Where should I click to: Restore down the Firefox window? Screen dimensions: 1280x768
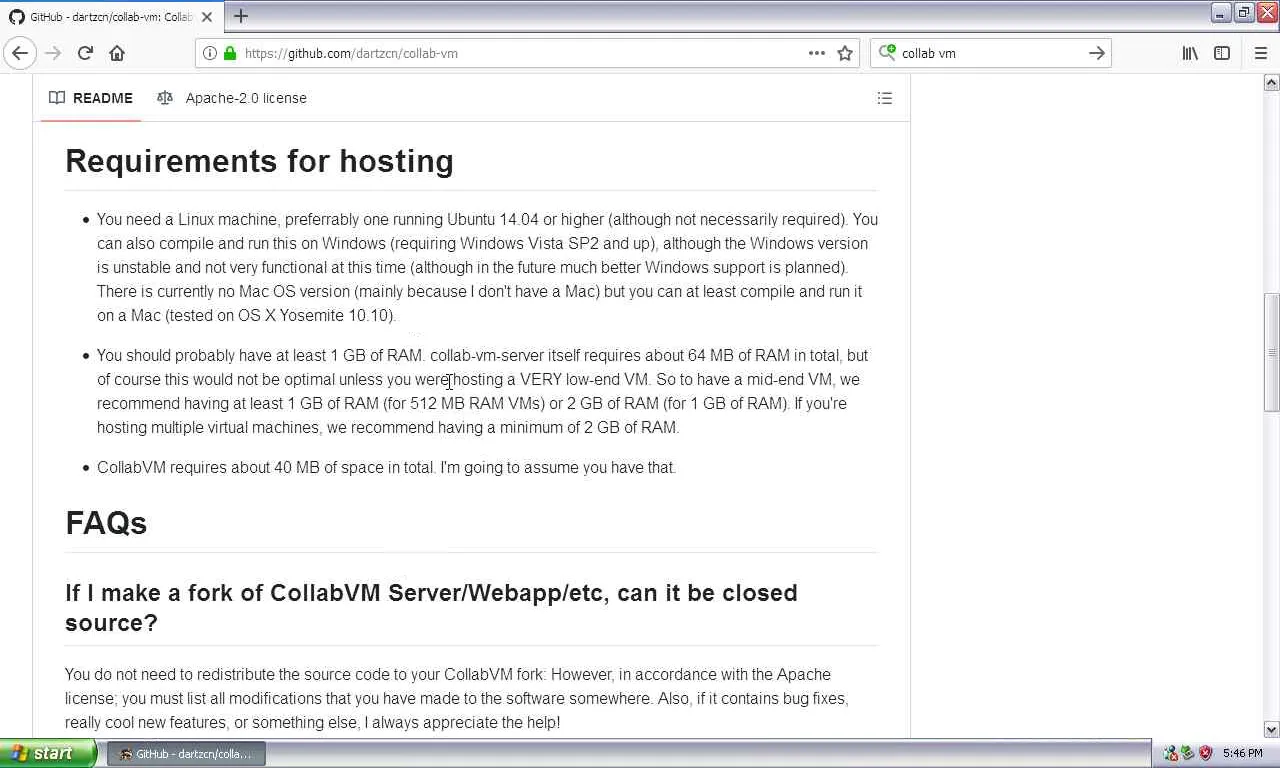[x=1244, y=12]
